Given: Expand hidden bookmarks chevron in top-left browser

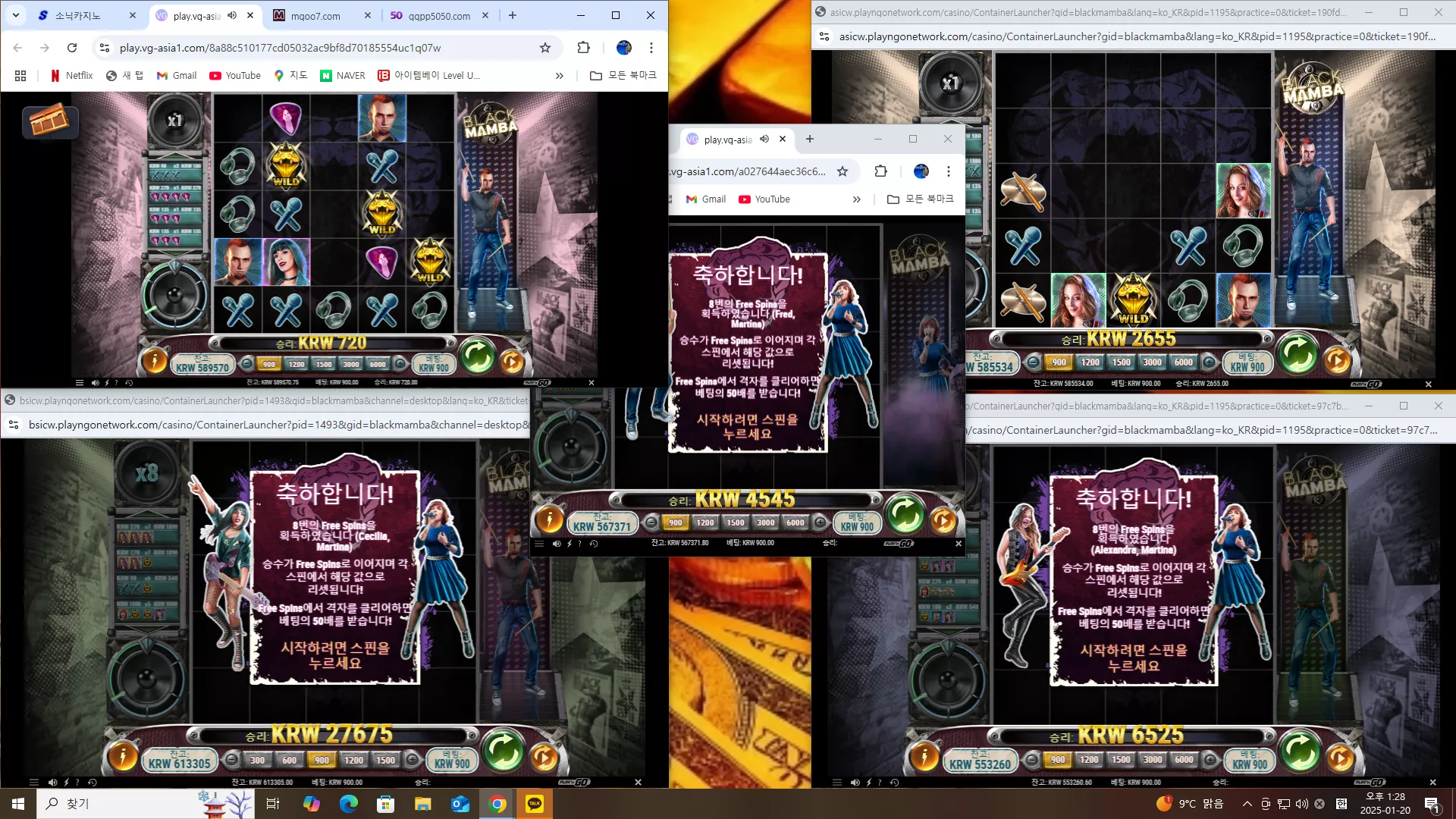Looking at the screenshot, I should tap(560, 76).
